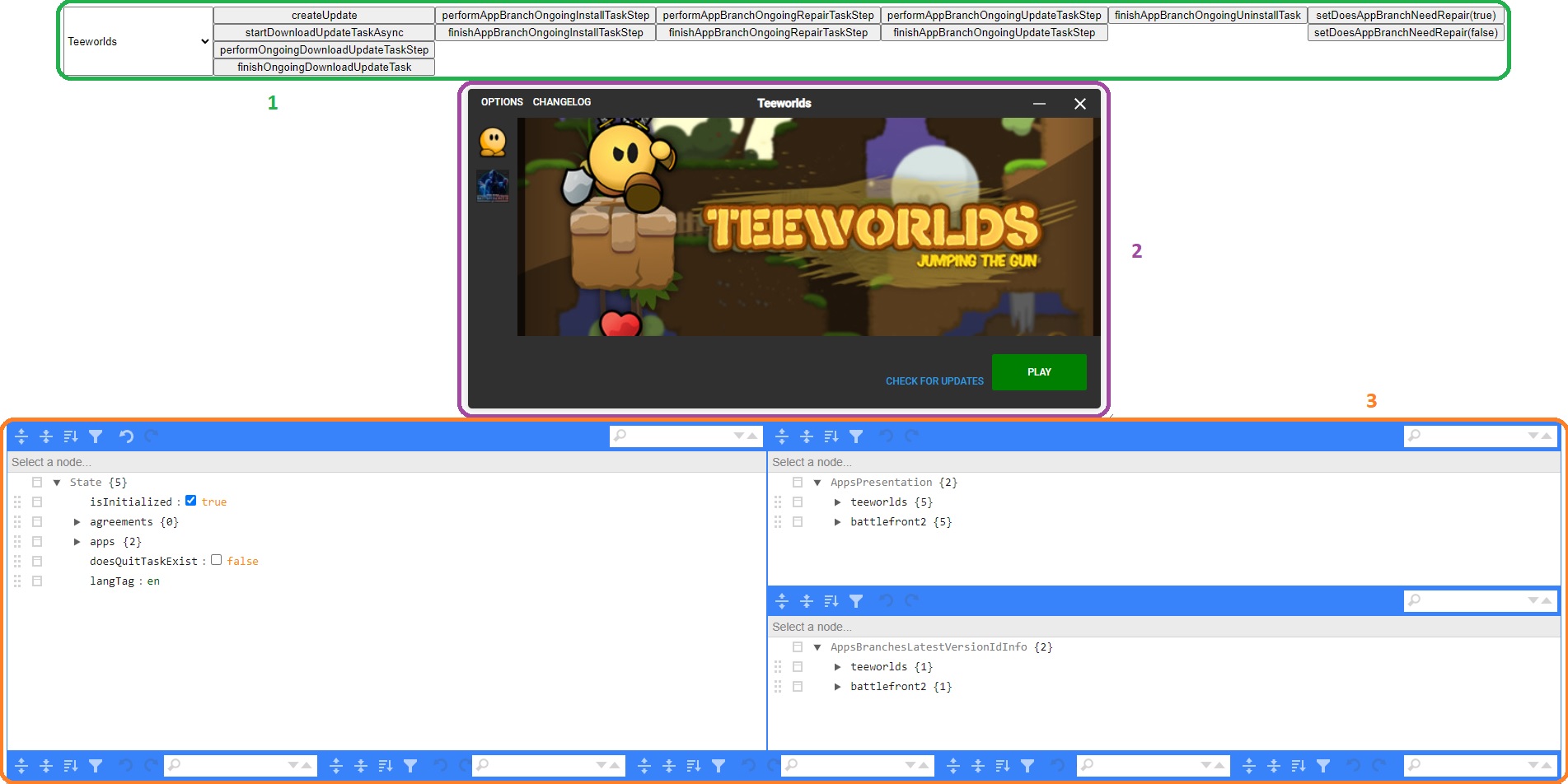Click the Teeworlds banner image in the launcher

tap(808, 226)
